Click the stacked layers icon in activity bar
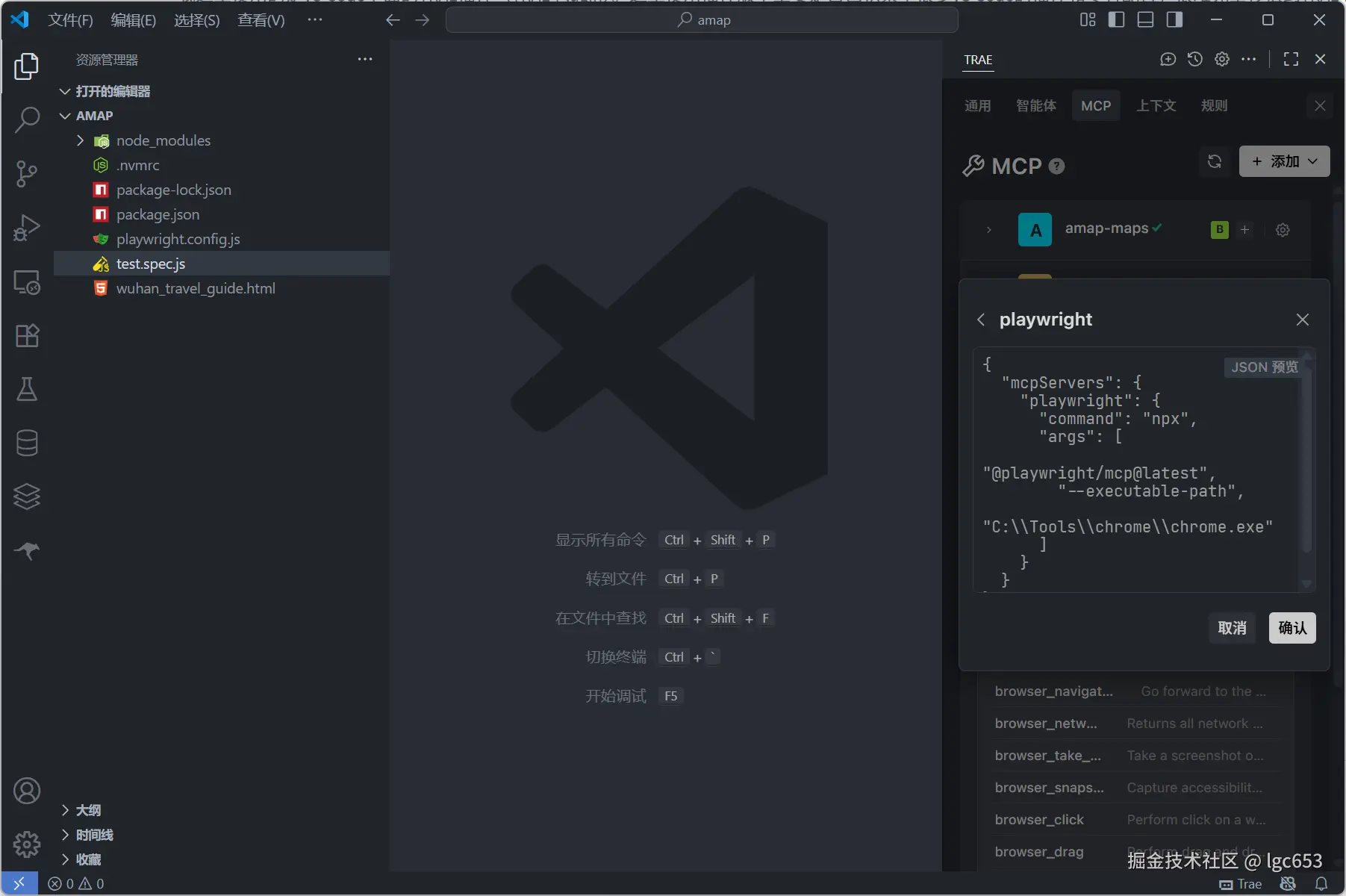Image resolution: width=1346 pixels, height=896 pixels. point(27,497)
